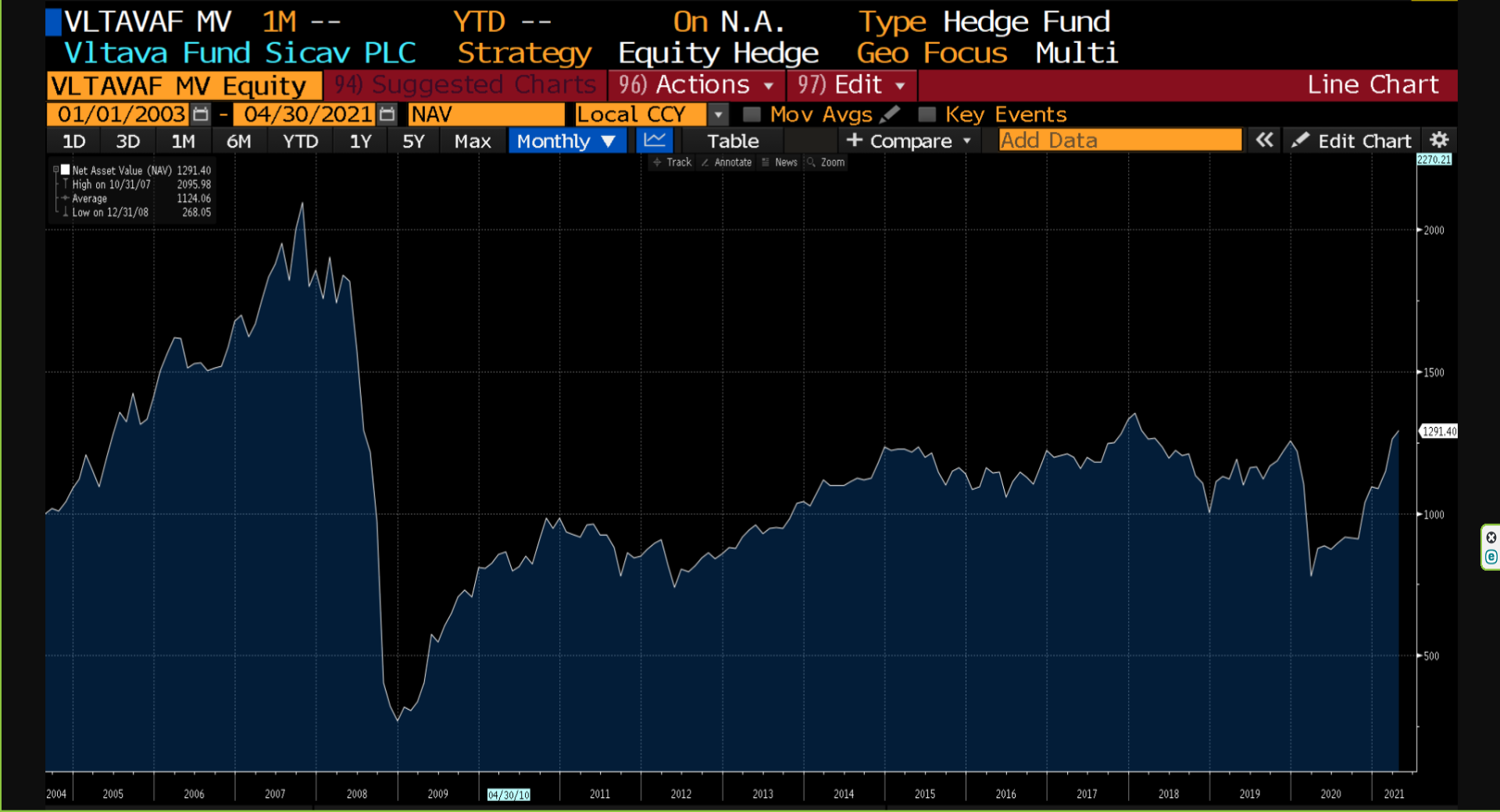This screenshot has width=1500, height=812.
Task: Select the Annotate chart tool
Action: 727,162
